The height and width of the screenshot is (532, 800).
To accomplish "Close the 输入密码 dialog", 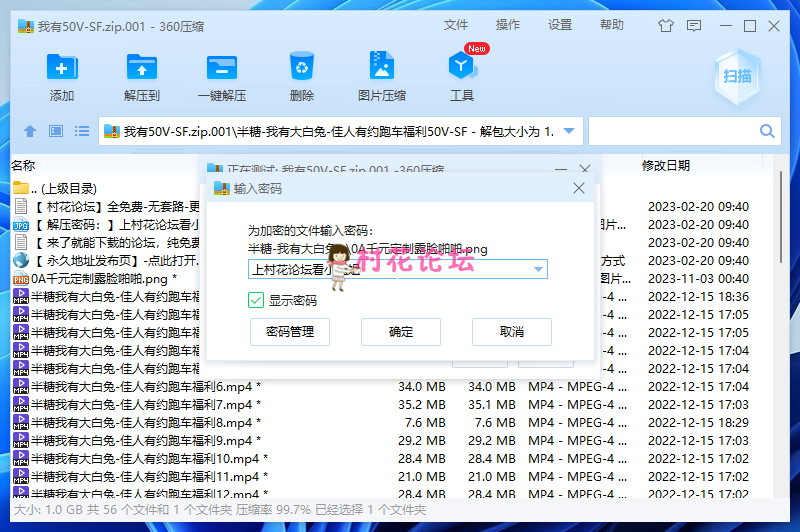I will click(579, 188).
